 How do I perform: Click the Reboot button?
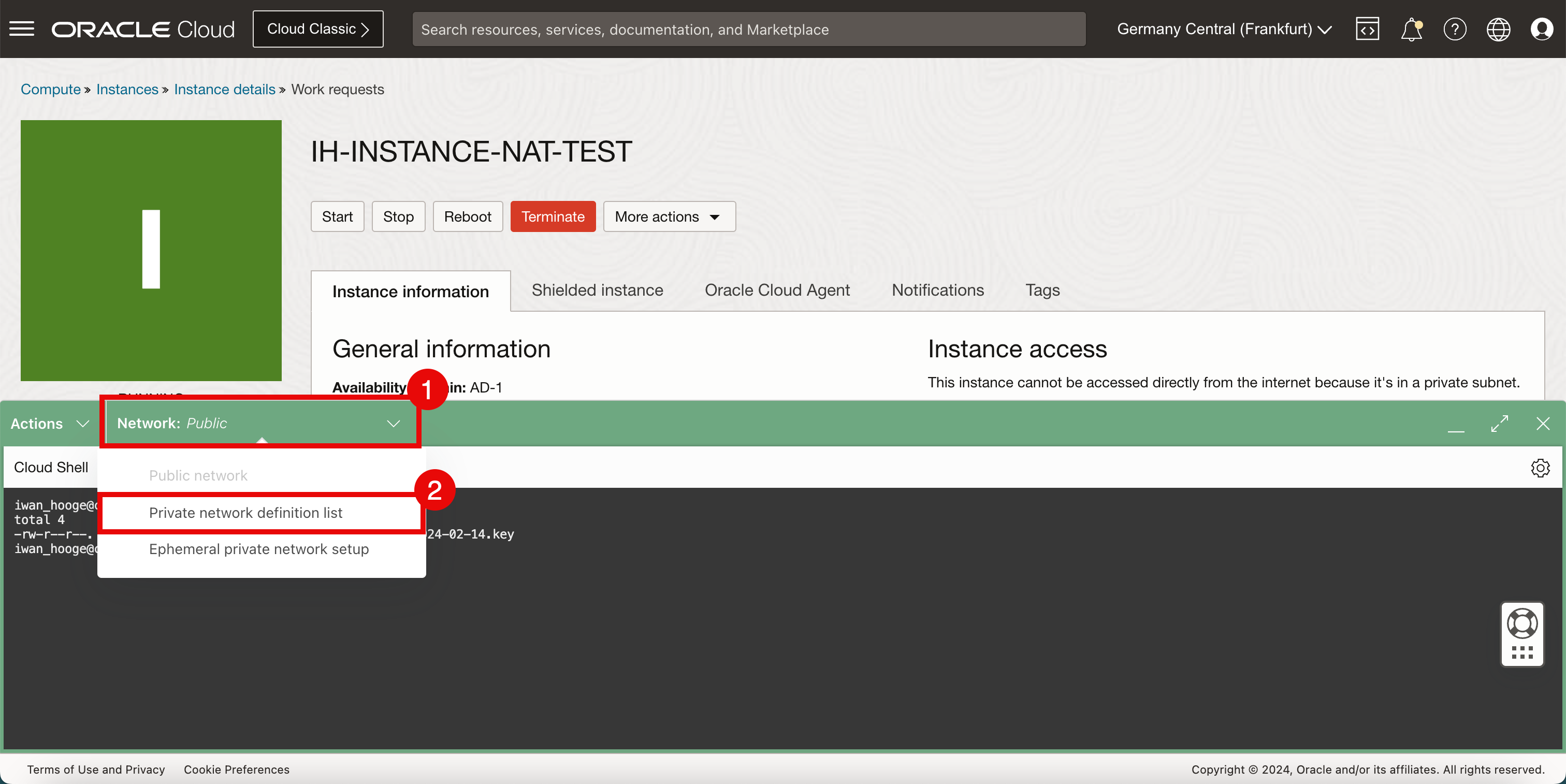467,216
